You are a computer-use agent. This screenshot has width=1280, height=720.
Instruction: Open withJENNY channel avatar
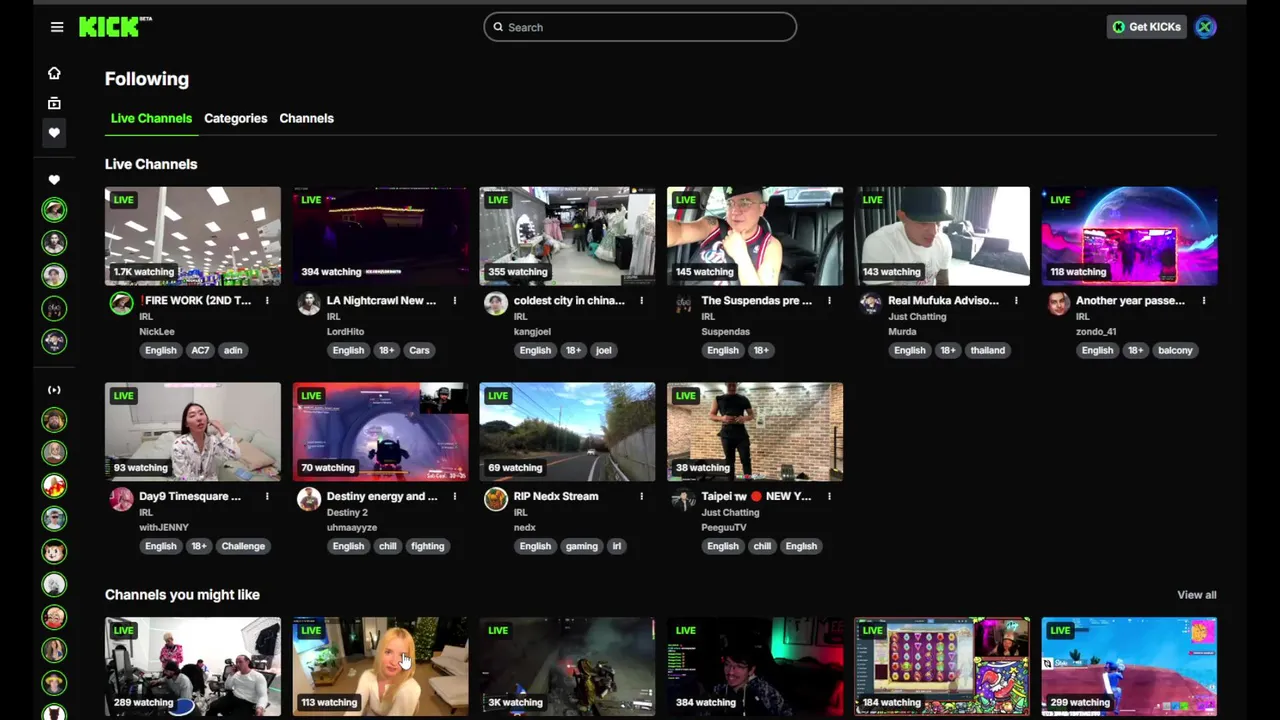pos(121,500)
